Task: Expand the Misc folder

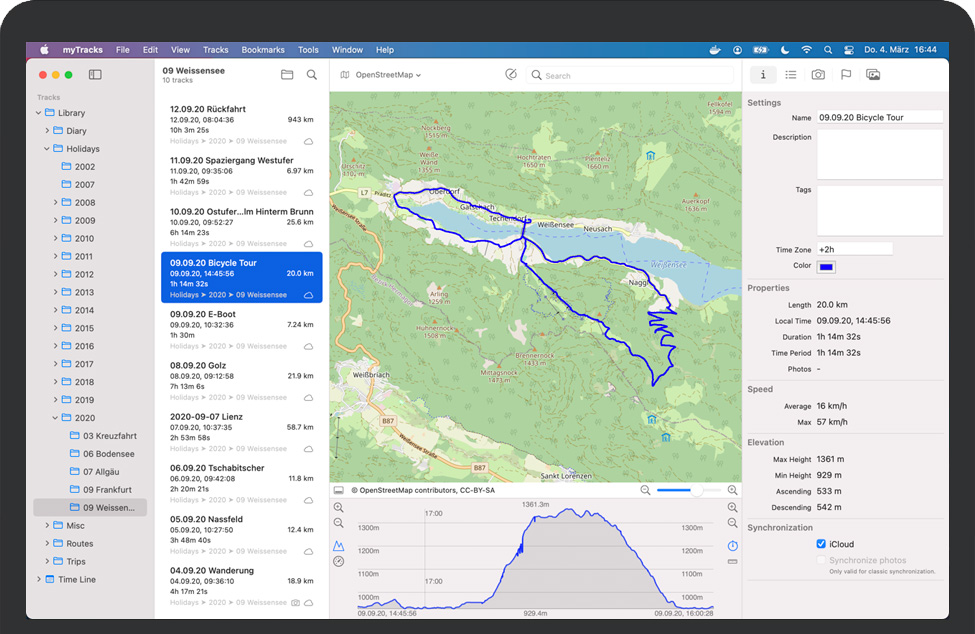Action: [x=47, y=525]
